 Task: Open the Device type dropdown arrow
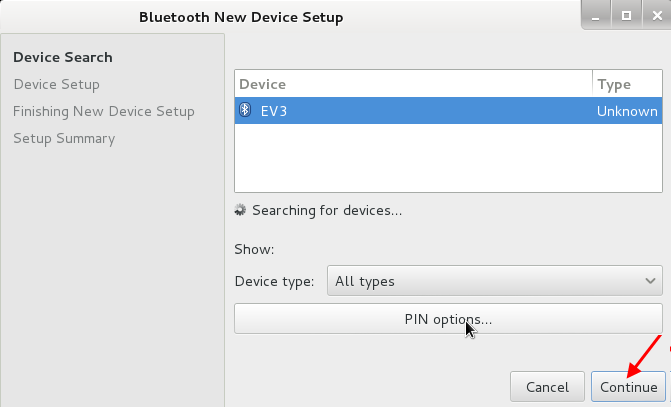click(650, 281)
